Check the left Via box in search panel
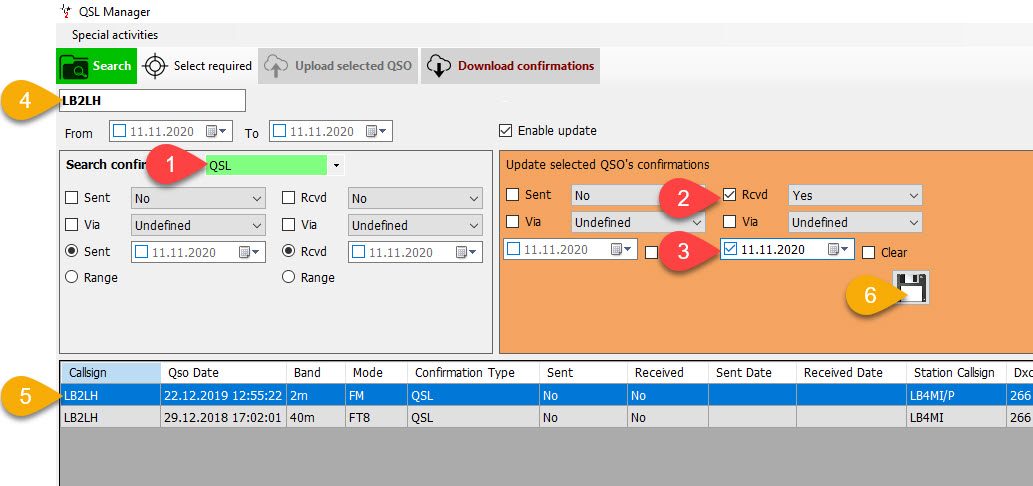 [71, 225]
